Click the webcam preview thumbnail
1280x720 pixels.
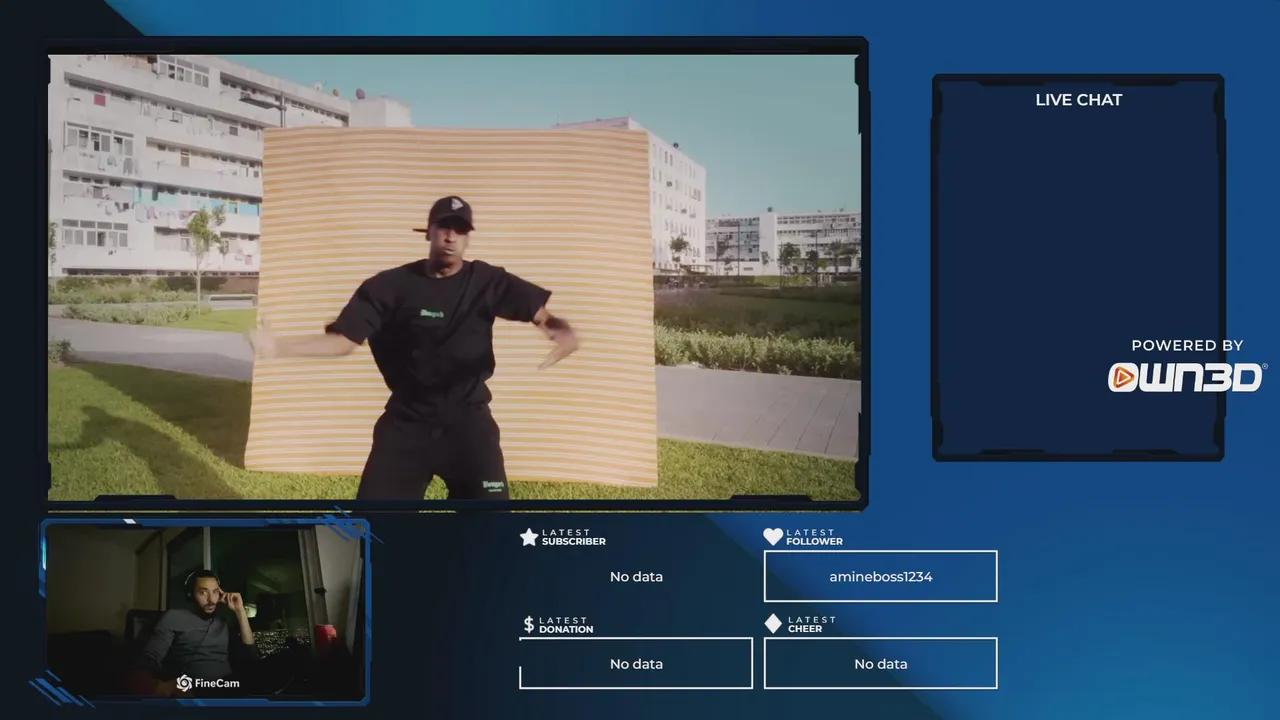(205, 610)
